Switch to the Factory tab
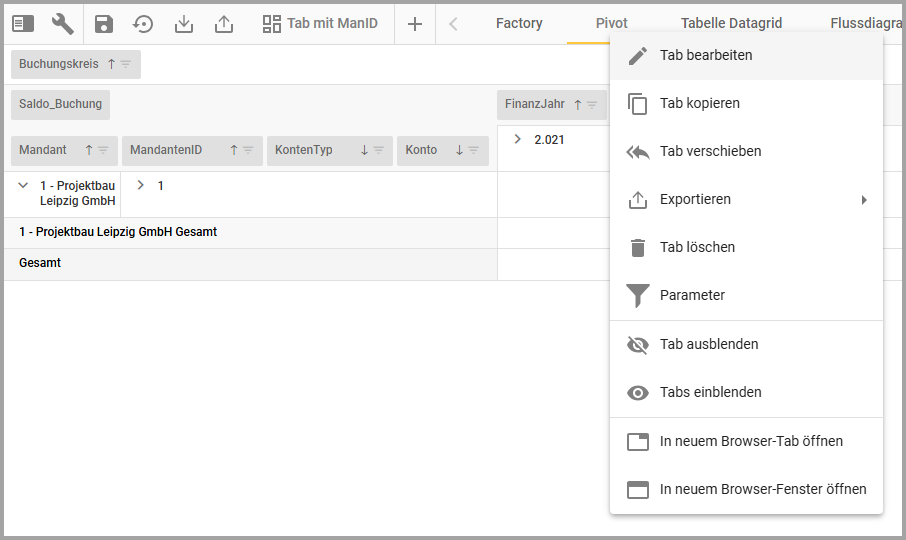Viewport: 906px width, 540px height. [519, 23]
